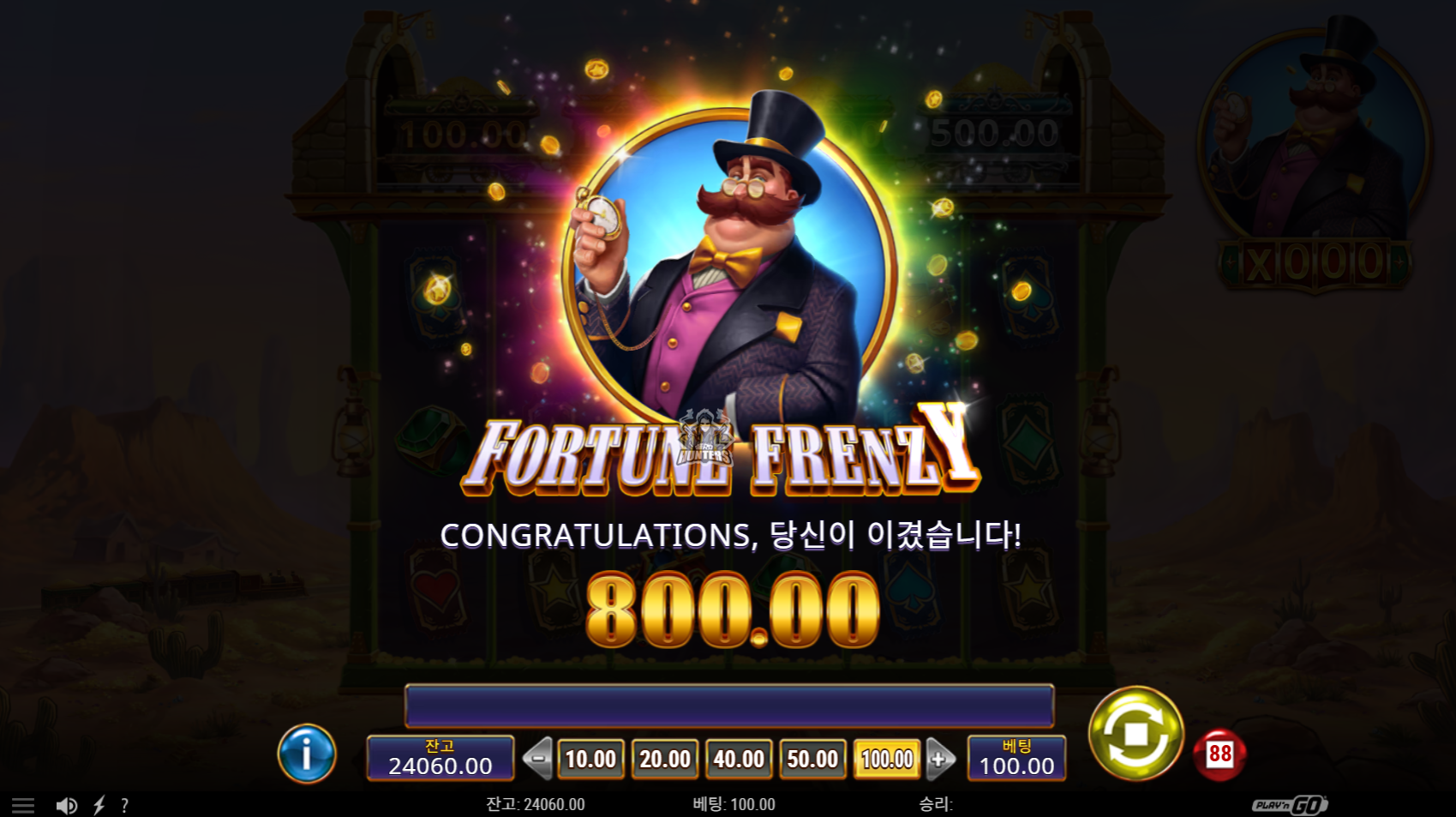Open the hamburger menu icon
Viewport: 1456px width, 817px height.
coord(23,805)
